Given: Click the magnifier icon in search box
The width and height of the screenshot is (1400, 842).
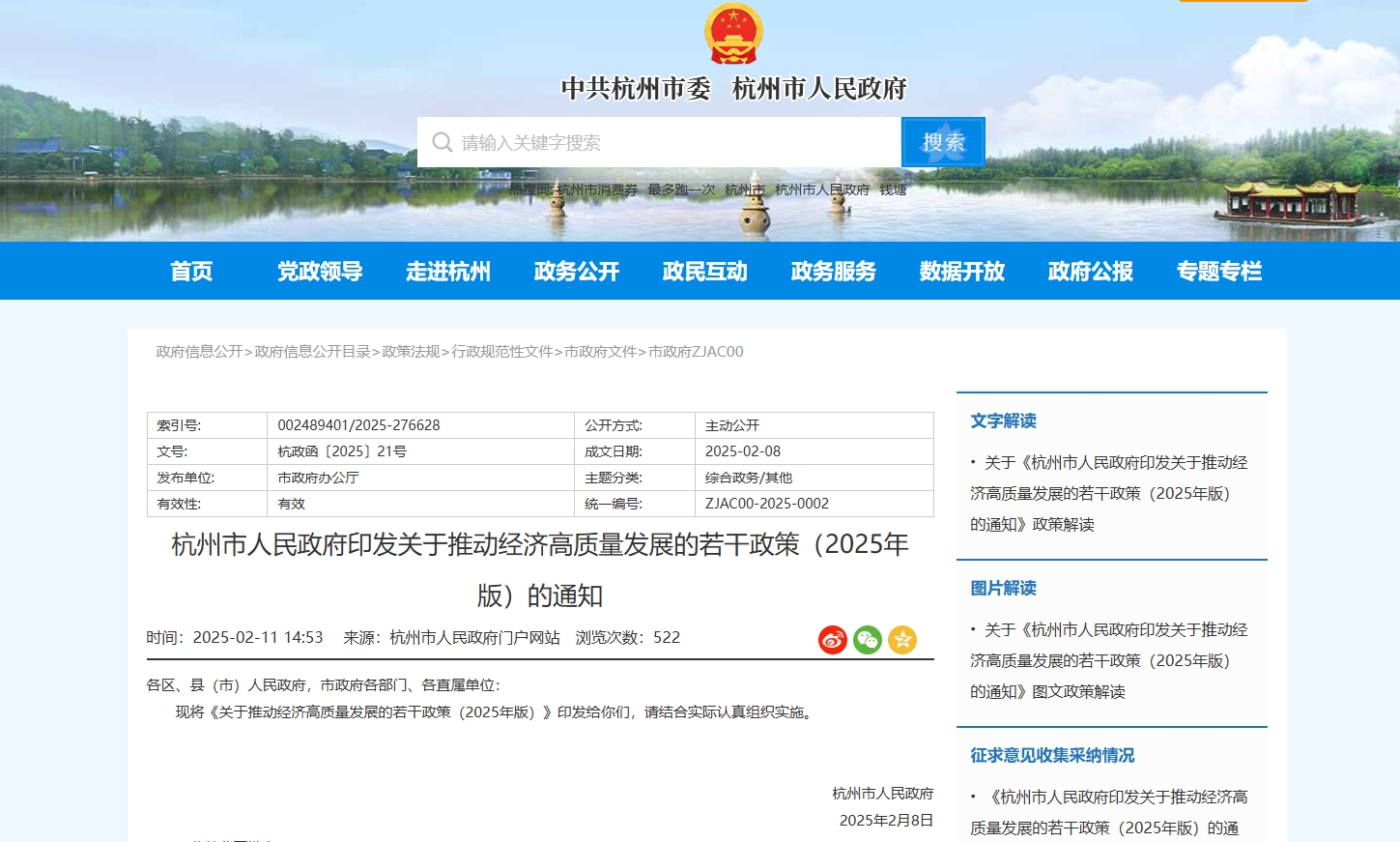Looking at the screenshot, I should tap(443, 143).
